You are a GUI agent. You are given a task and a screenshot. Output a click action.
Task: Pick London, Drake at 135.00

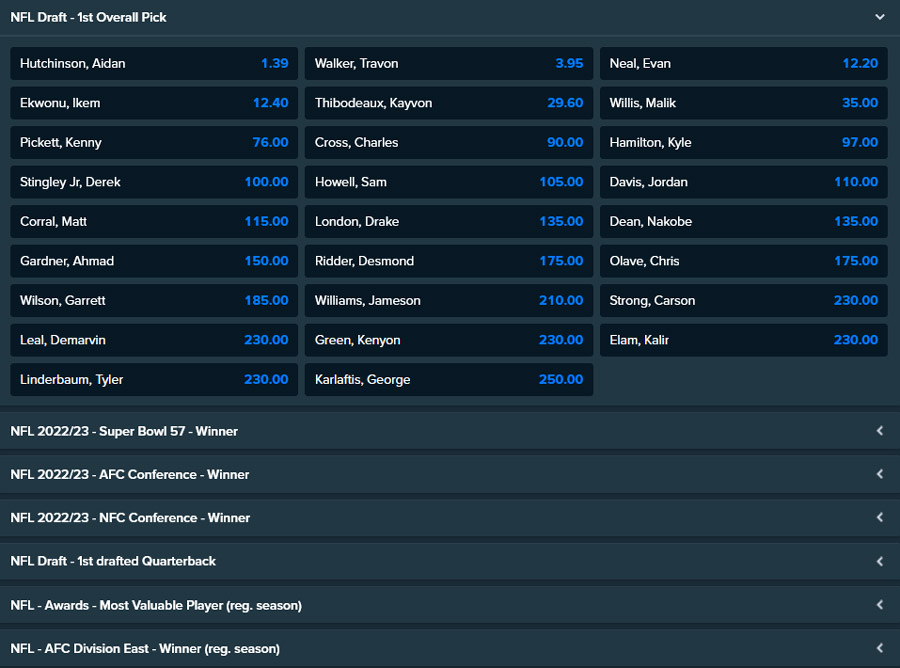[449, 222]
